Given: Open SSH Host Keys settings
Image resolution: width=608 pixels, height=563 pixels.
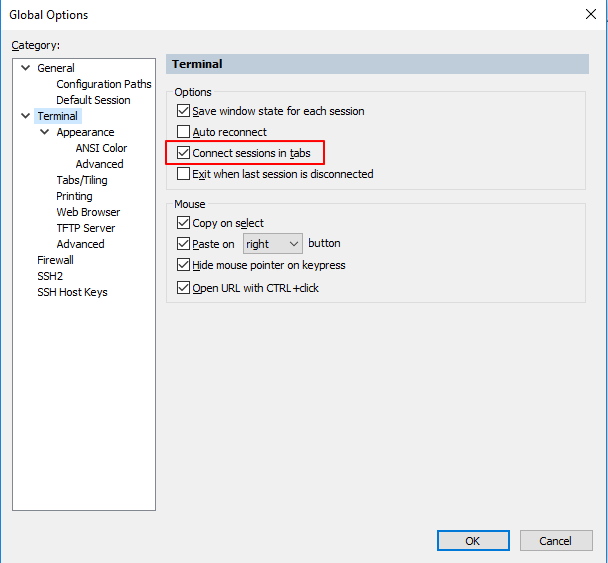Looking at the screenshot, I should tap(72, 292).
